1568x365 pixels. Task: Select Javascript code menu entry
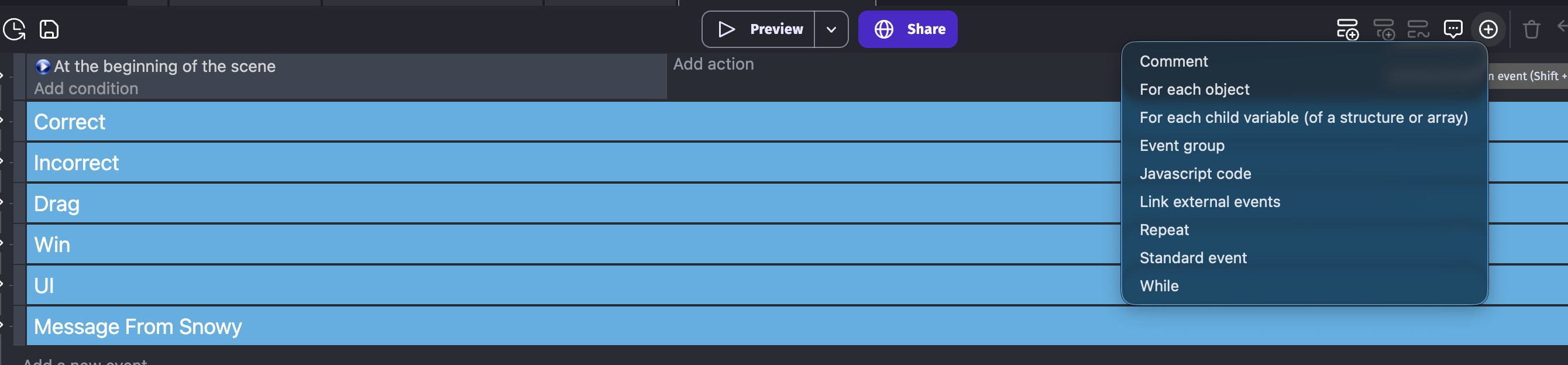pyautogui.click(x=1195, y=173)
